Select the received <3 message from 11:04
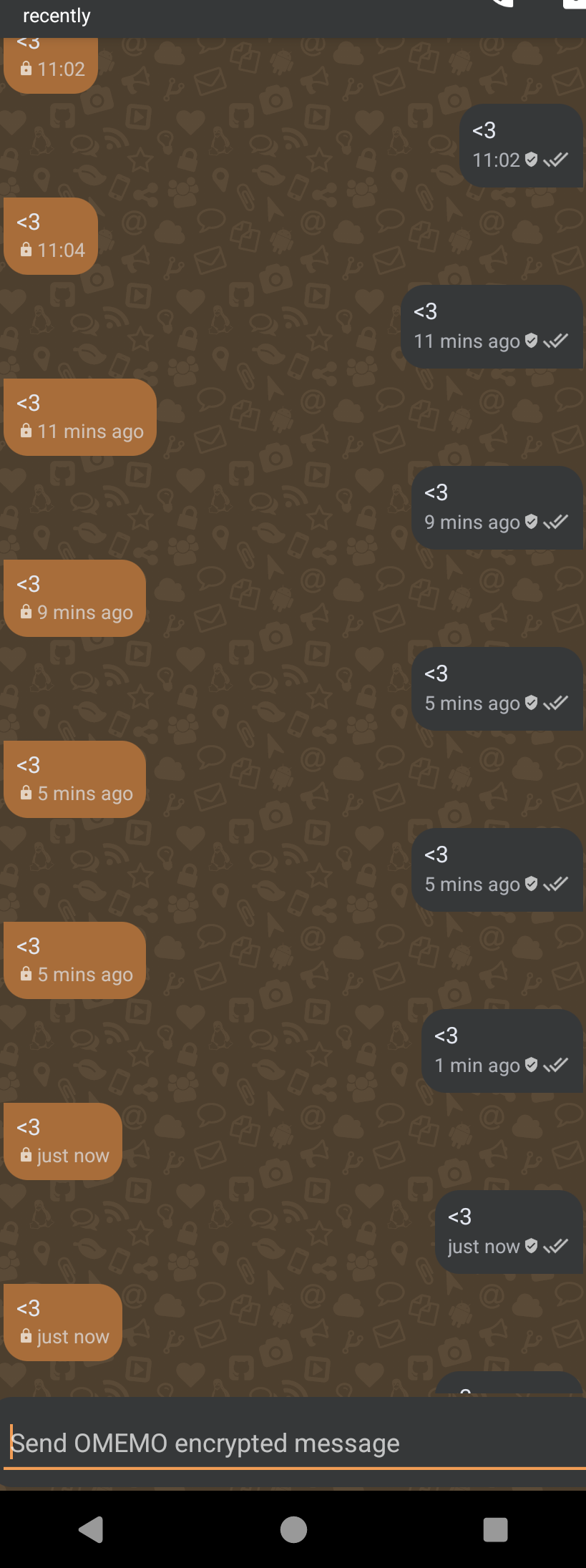The width and height of the screenshot is (586, 1568). click(51, 236)
